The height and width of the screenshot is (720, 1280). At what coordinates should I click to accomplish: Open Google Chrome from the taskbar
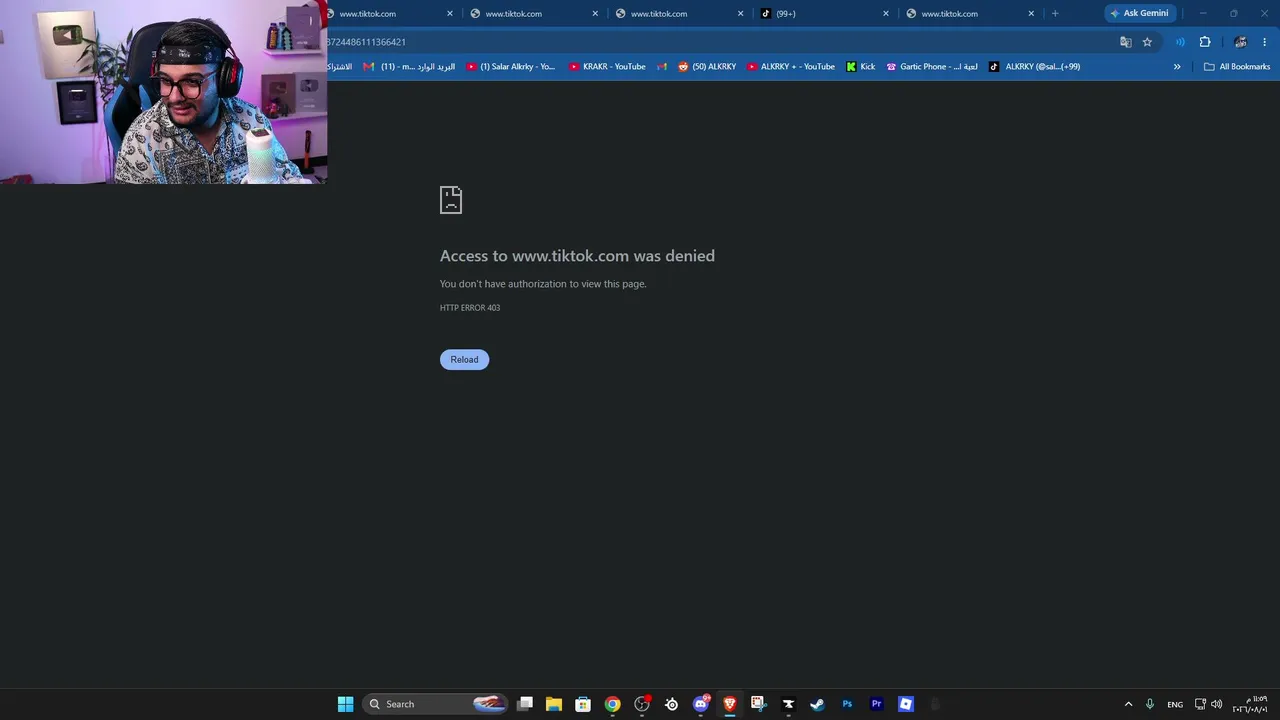pos(612,704)
